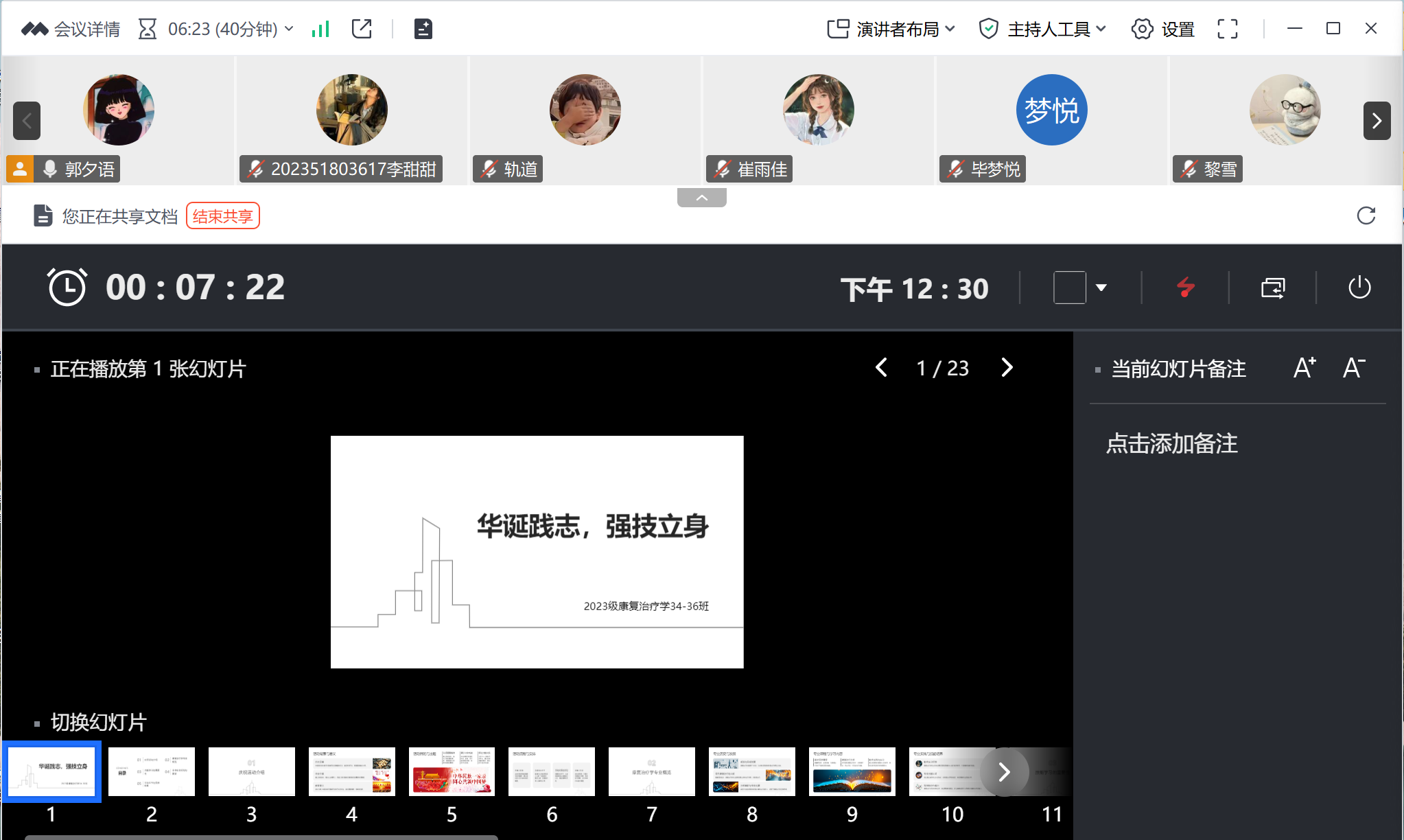Collapse the participant video strip
This screenshot has height=840, width=1404.
[701, 198]
